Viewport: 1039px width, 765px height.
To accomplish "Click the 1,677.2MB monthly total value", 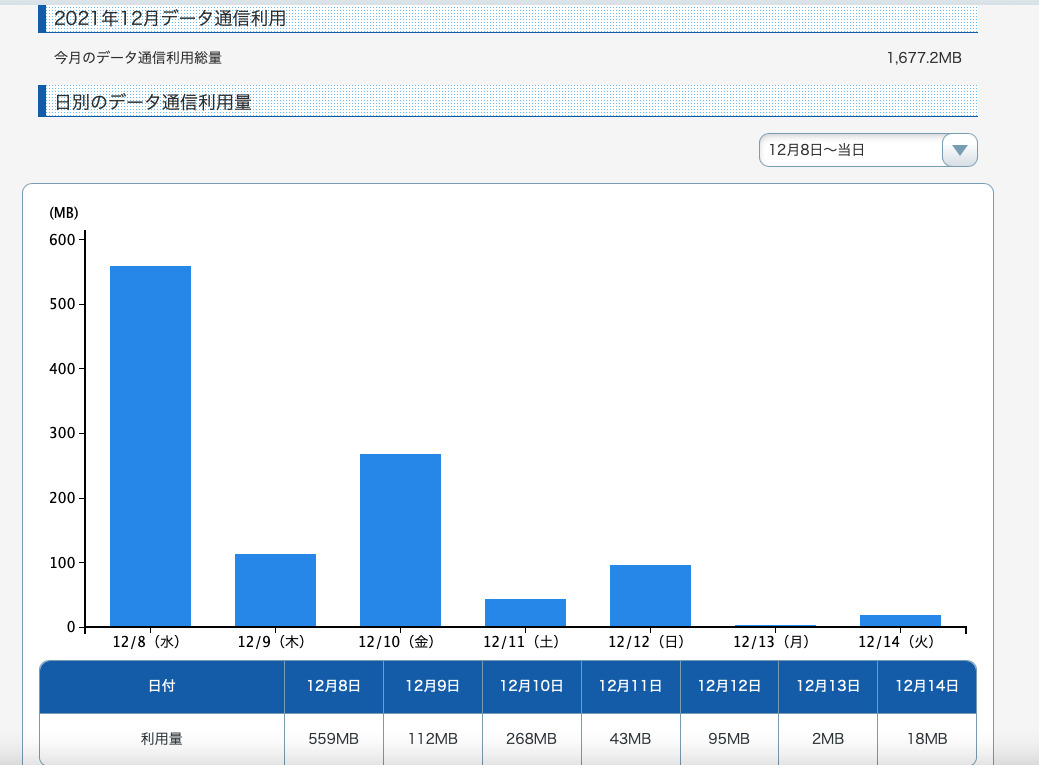I will 923,58.
